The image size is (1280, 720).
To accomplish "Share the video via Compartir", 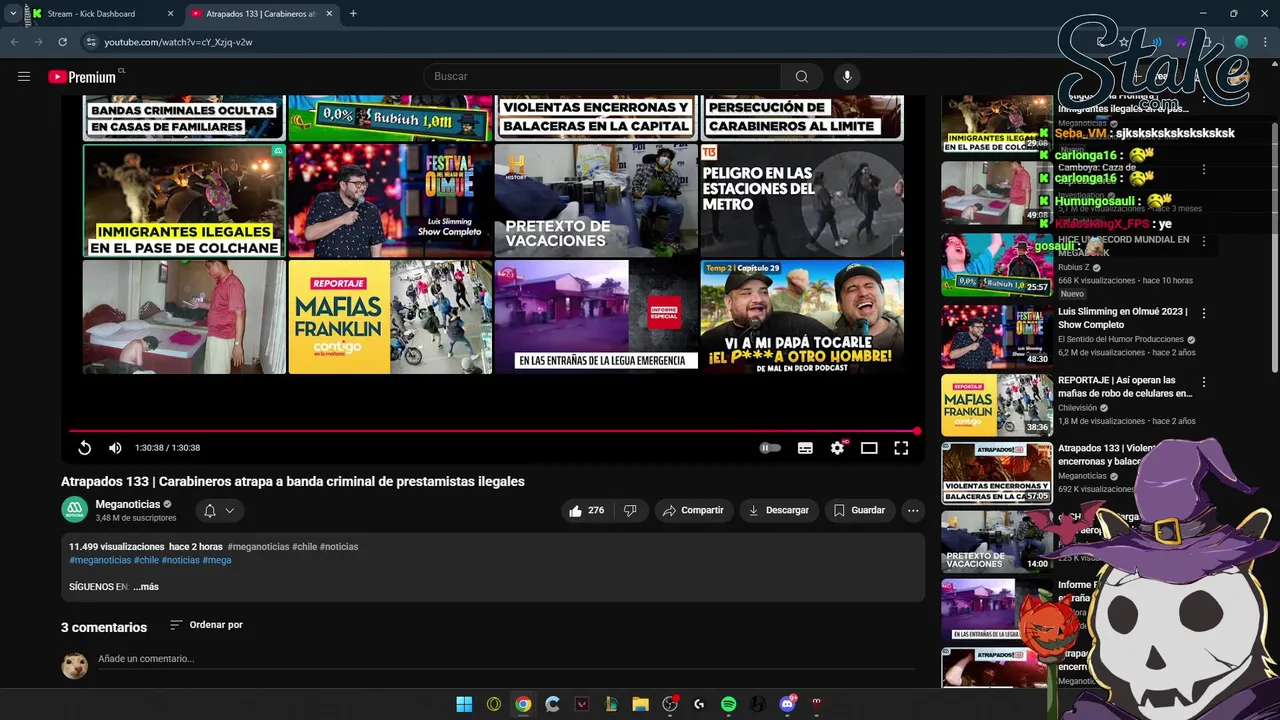I will pos(693,510).
